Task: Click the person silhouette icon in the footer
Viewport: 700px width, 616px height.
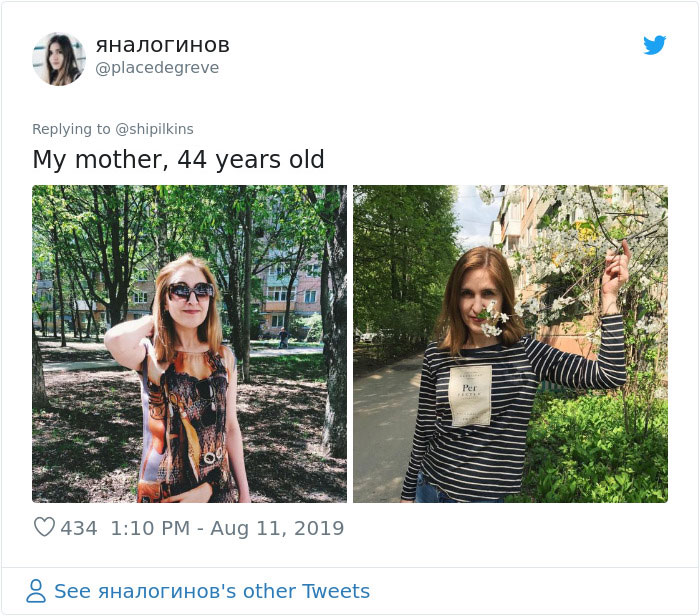Action: [x=36, y=591]
